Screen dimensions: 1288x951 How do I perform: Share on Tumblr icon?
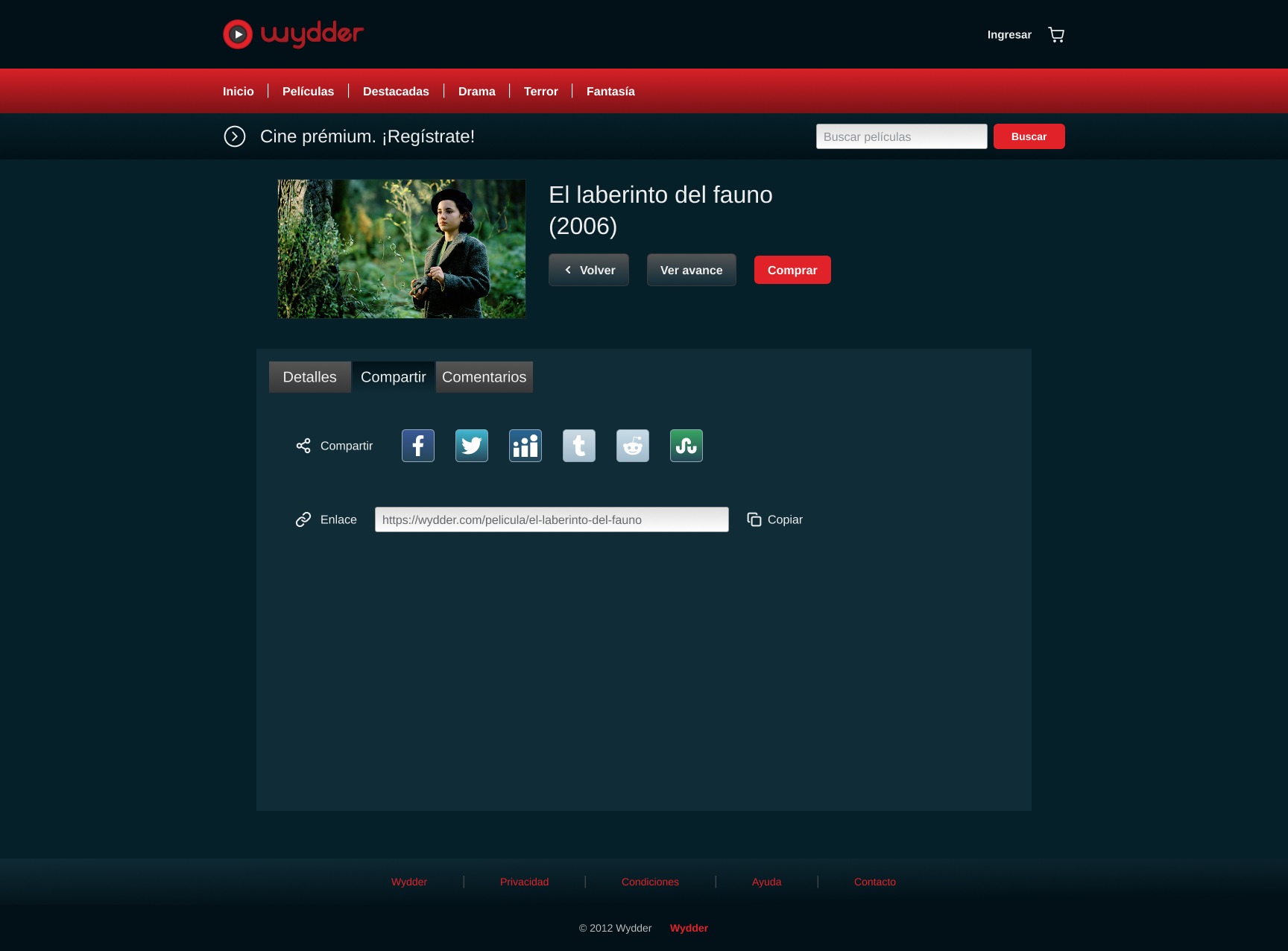[x=579, y=446]
